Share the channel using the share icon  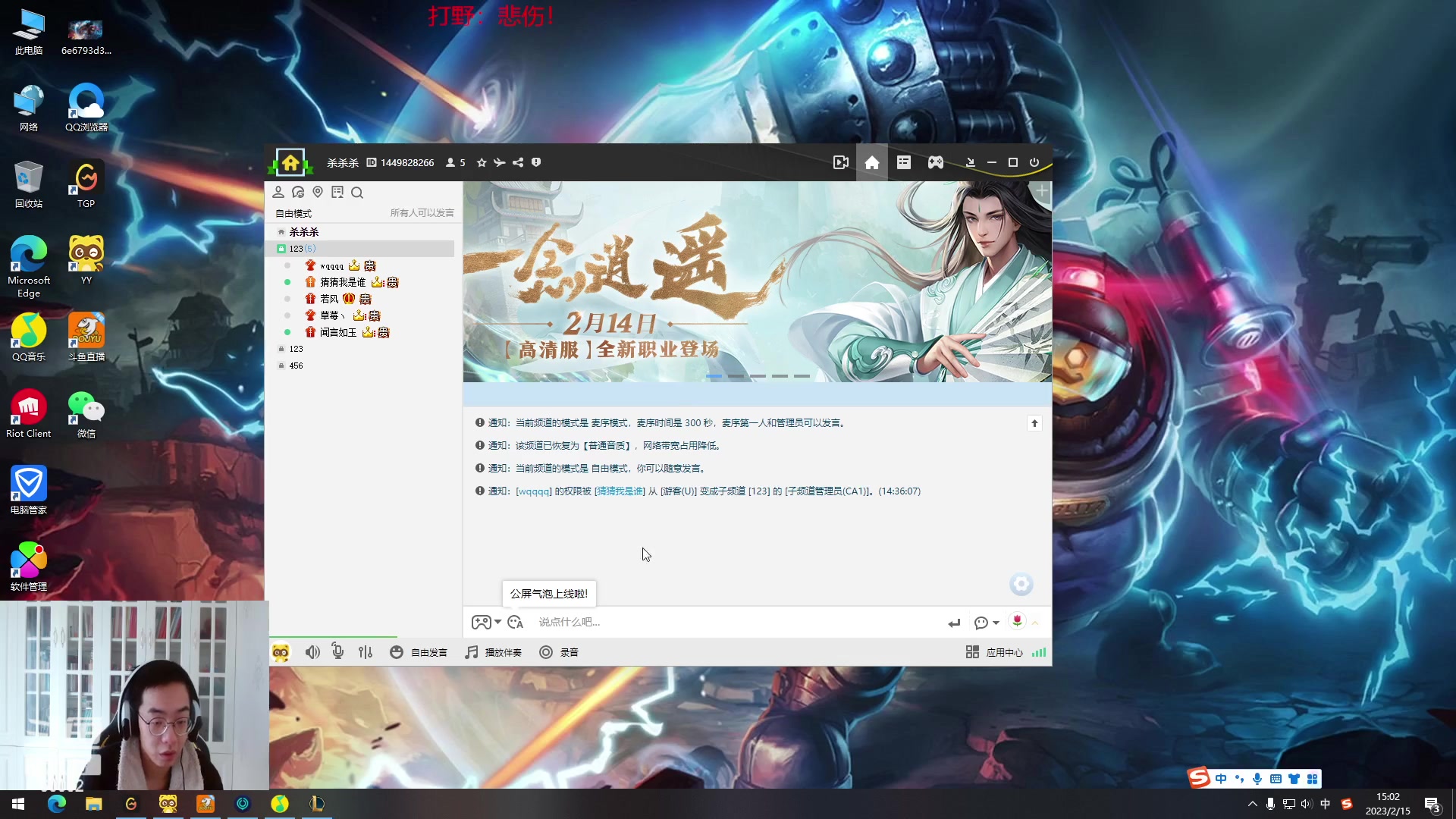click(x=518, y=162)
